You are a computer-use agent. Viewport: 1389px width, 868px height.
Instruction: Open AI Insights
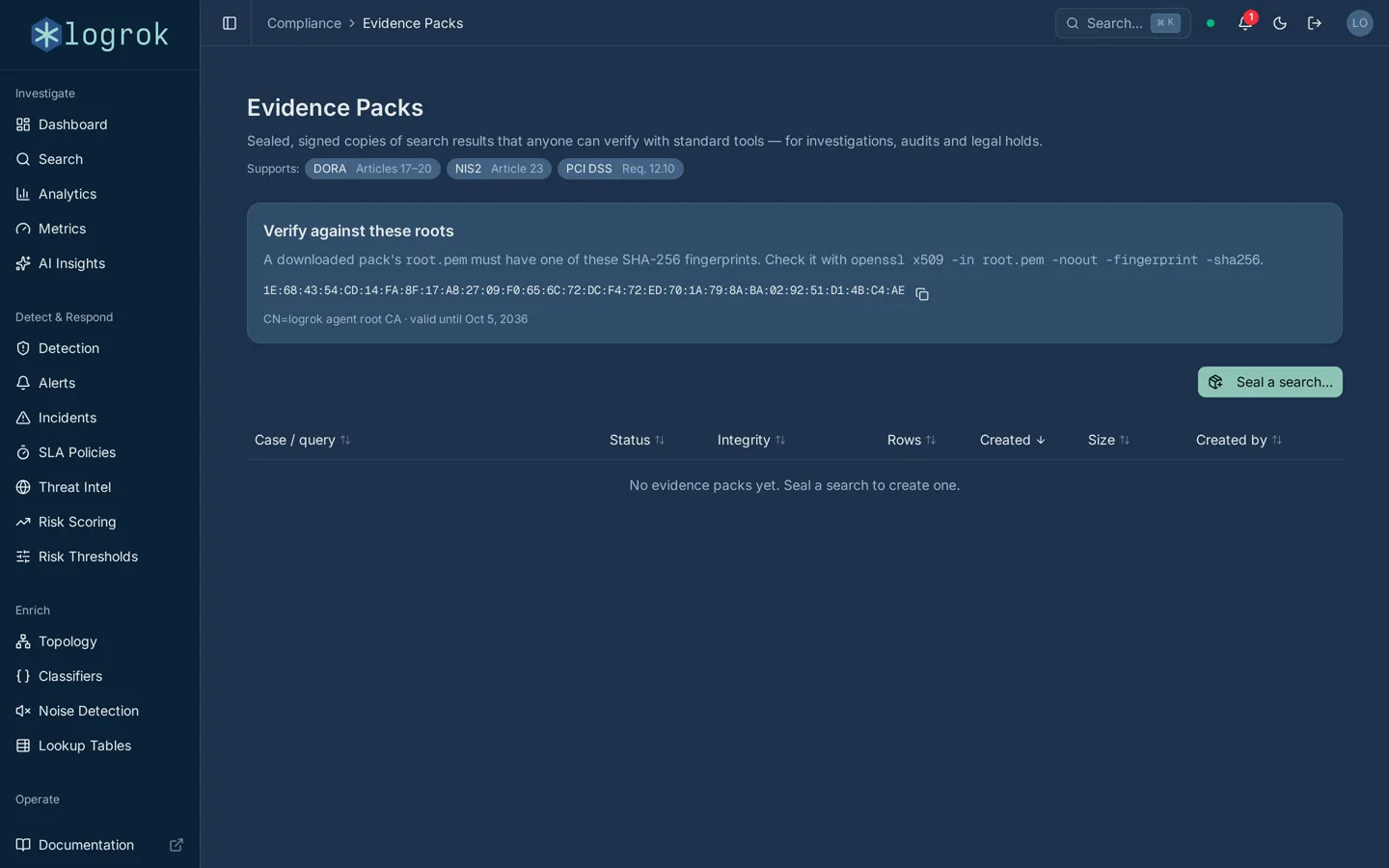point(99,263)
